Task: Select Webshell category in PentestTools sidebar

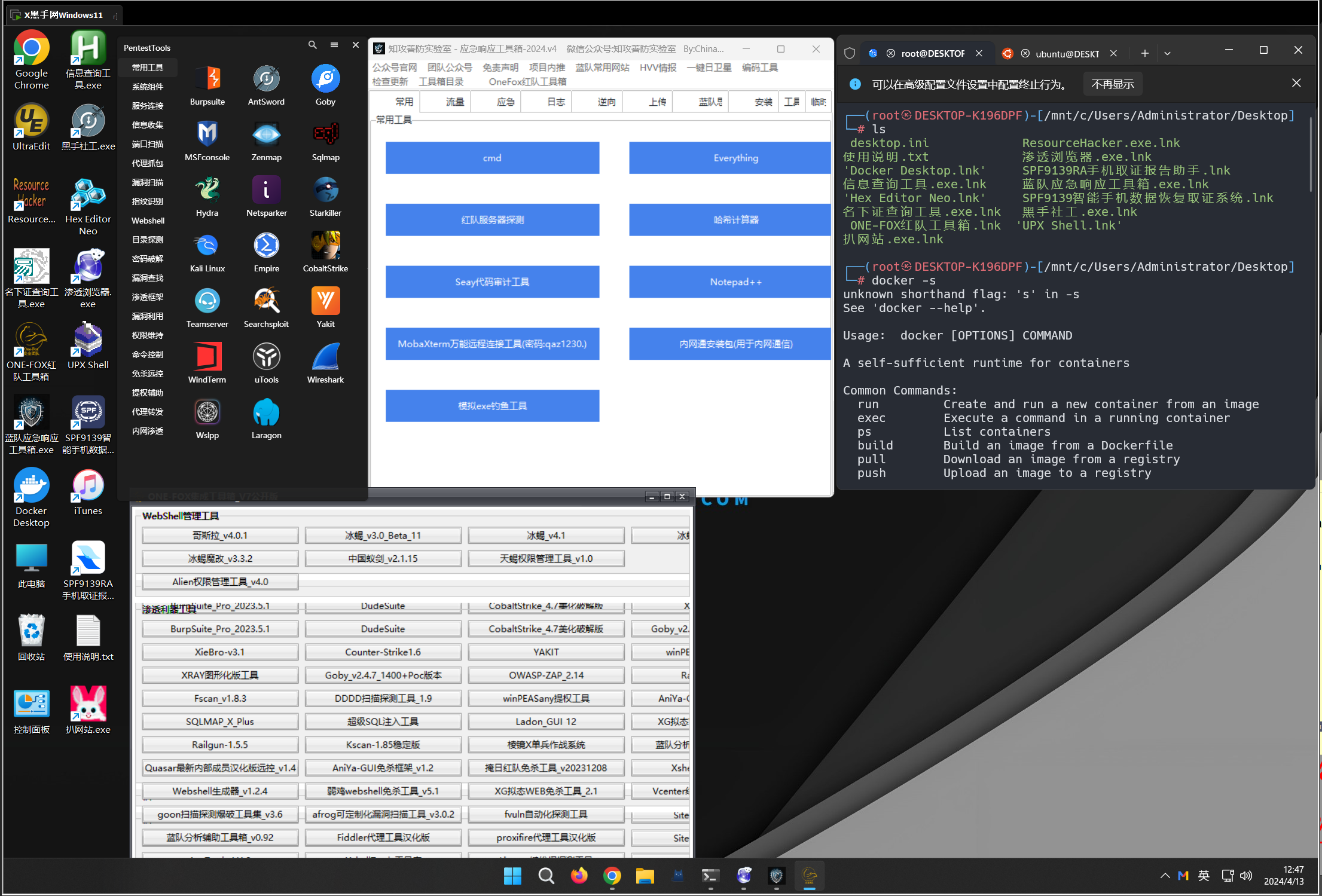Action: [x=148, y=221]
